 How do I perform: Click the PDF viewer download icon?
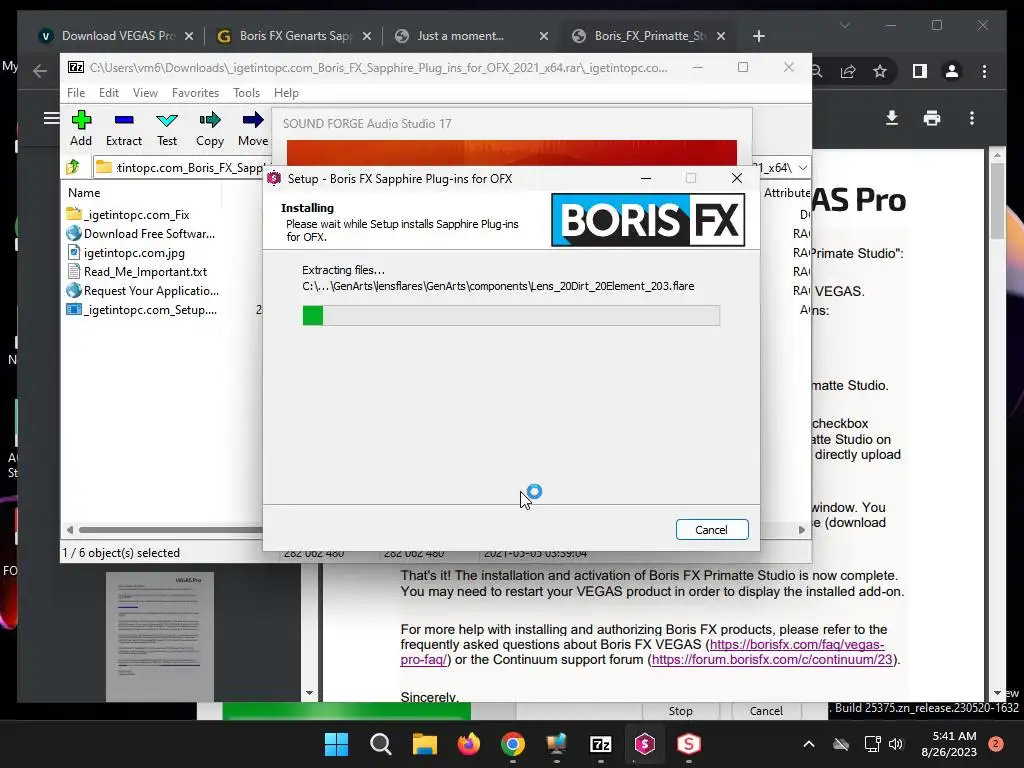click(891, 118)
